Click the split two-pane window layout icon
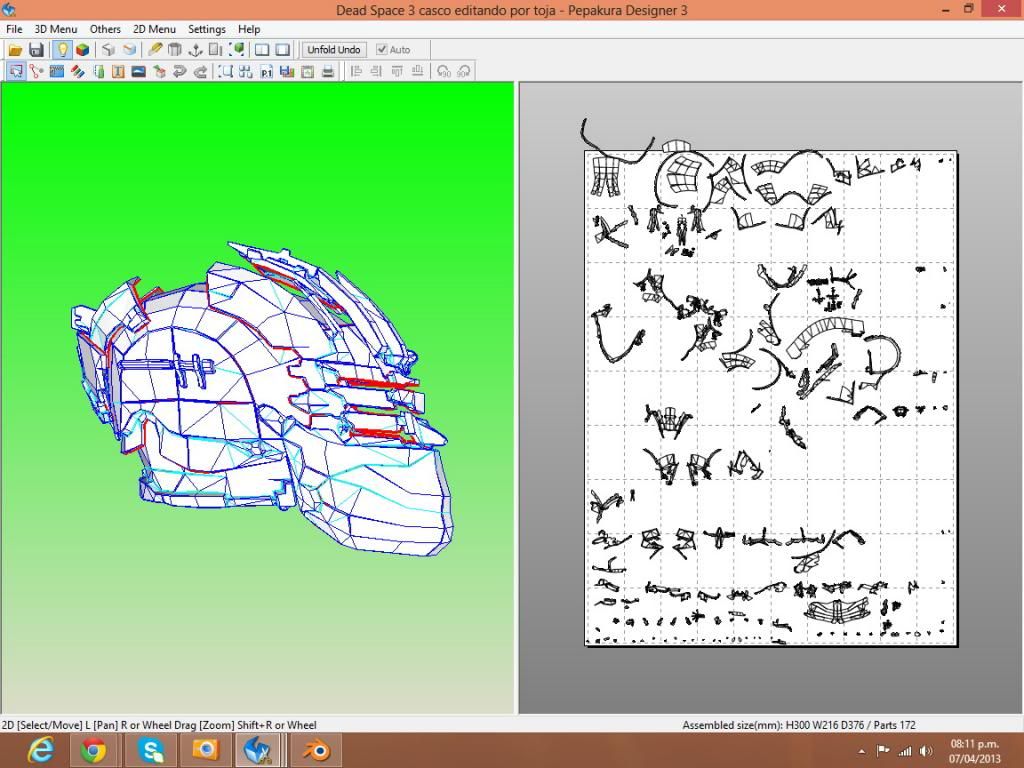Viewport: 1024px width, 768px height. [x=262, y=50]
